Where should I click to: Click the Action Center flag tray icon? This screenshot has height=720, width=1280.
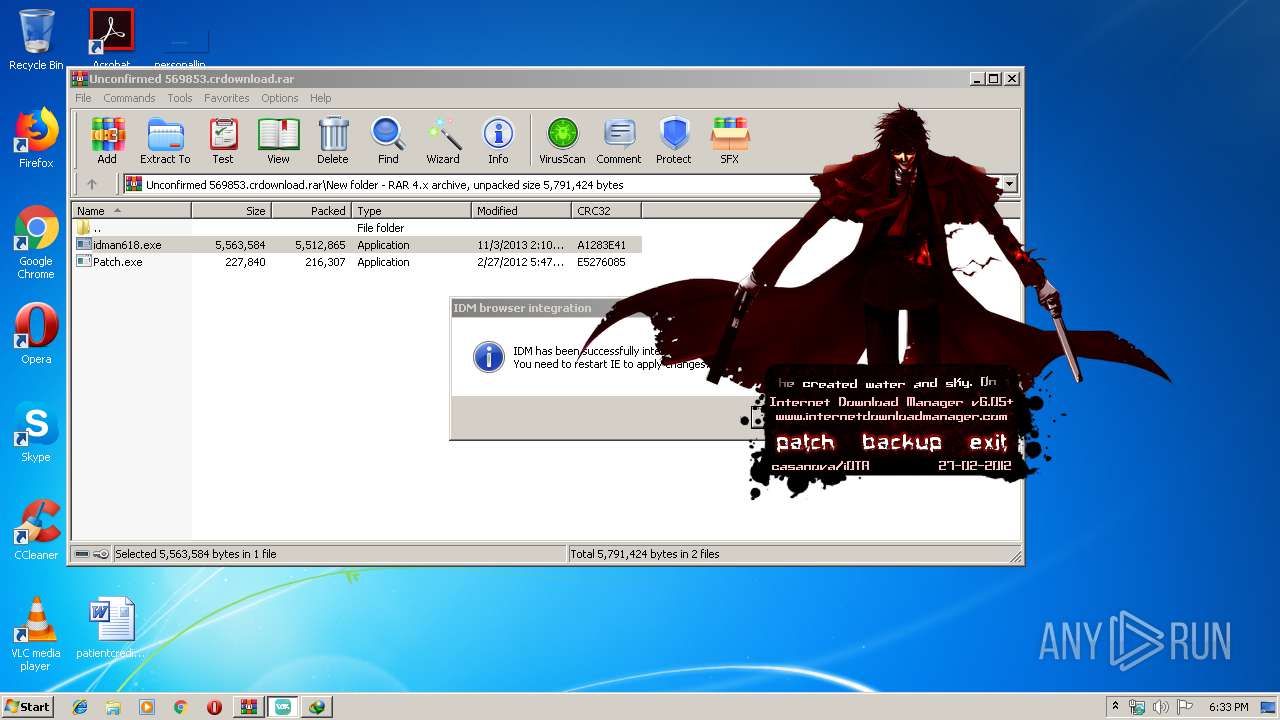(1184, 707)
